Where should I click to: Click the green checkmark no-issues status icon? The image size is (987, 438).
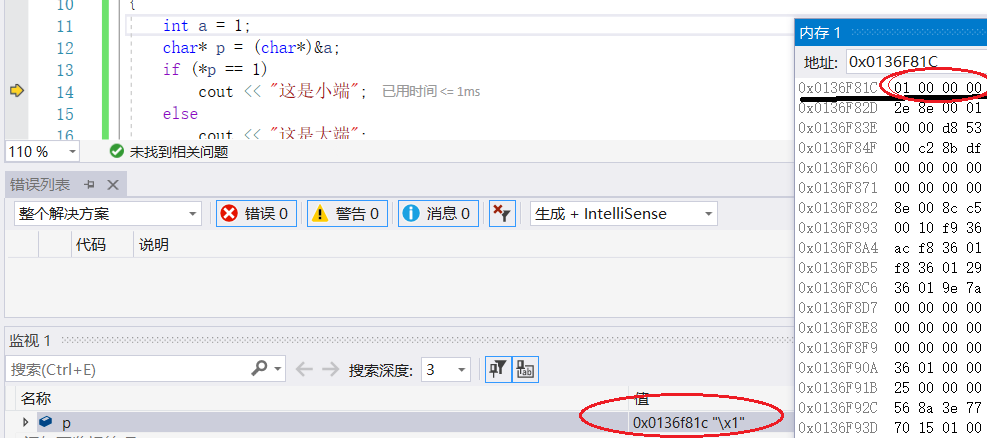(x=116, y=151)
